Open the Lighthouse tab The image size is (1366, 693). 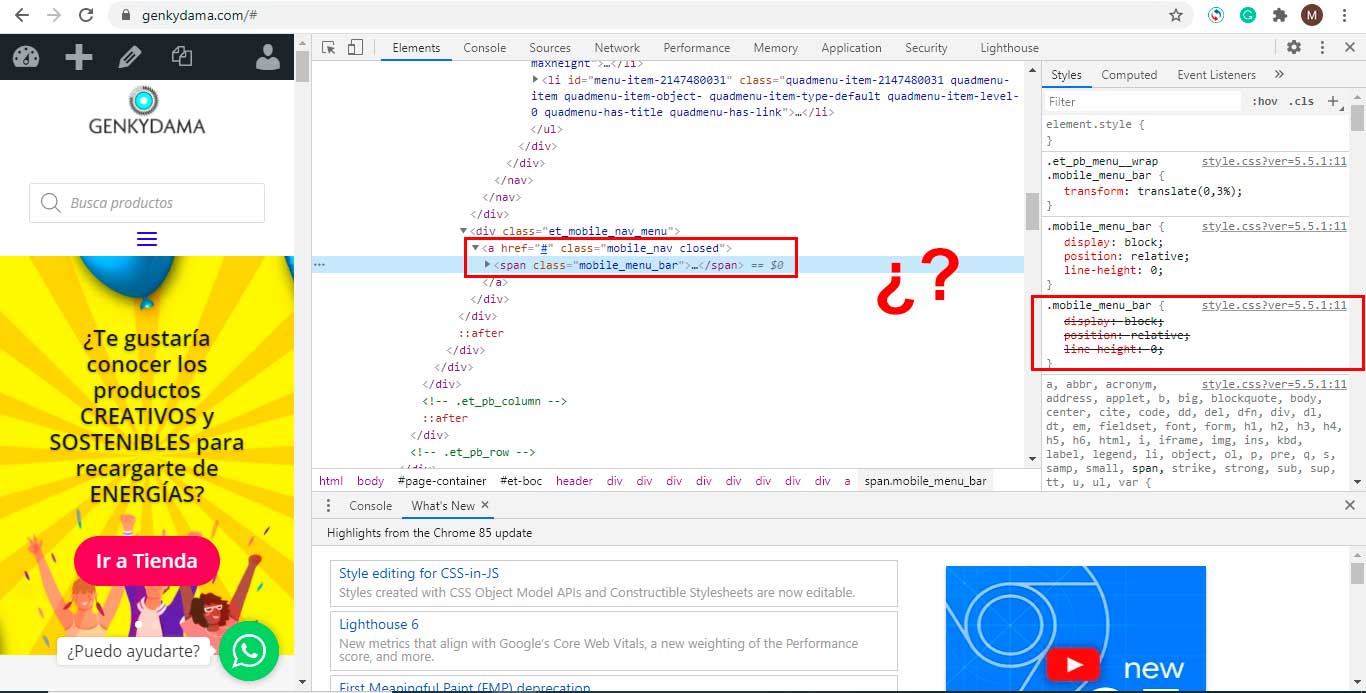[1009, 48]
